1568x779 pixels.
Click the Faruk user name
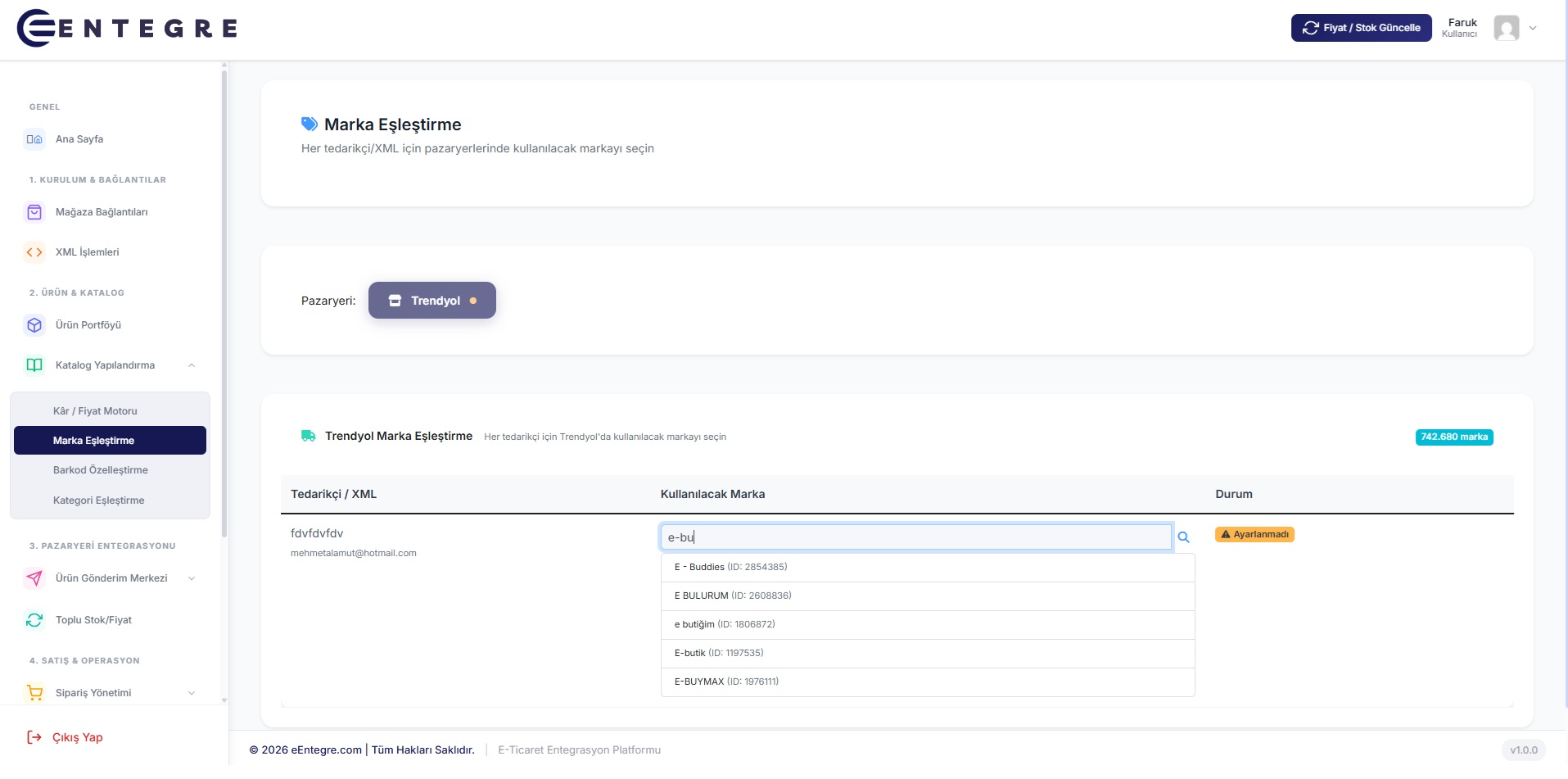point(1462,23)
